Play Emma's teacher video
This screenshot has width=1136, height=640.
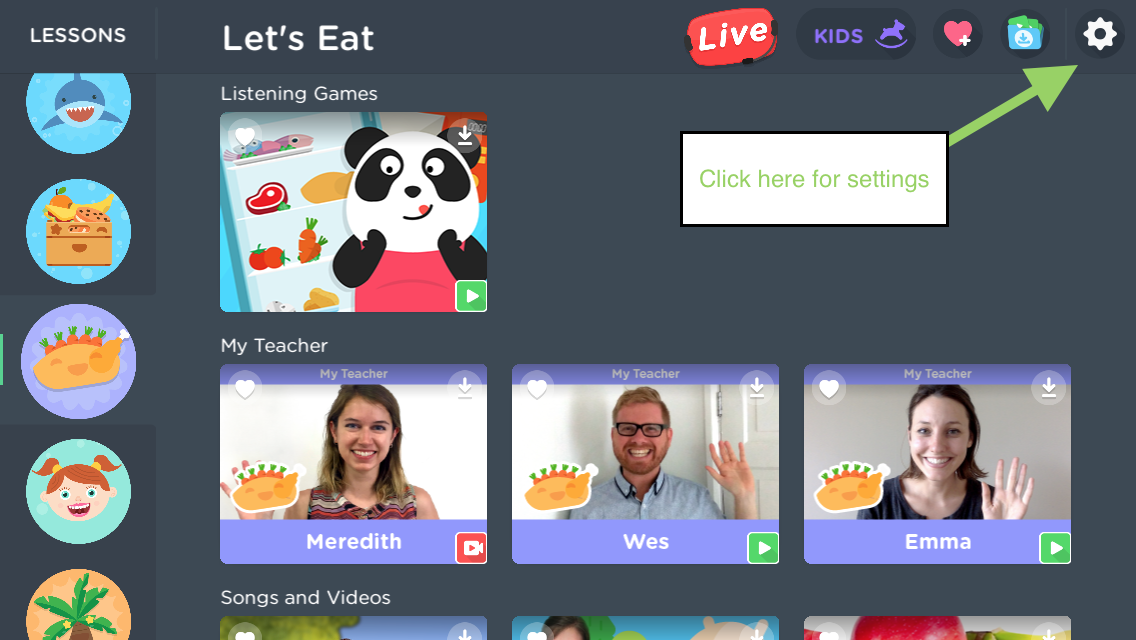coord(1055,548)
